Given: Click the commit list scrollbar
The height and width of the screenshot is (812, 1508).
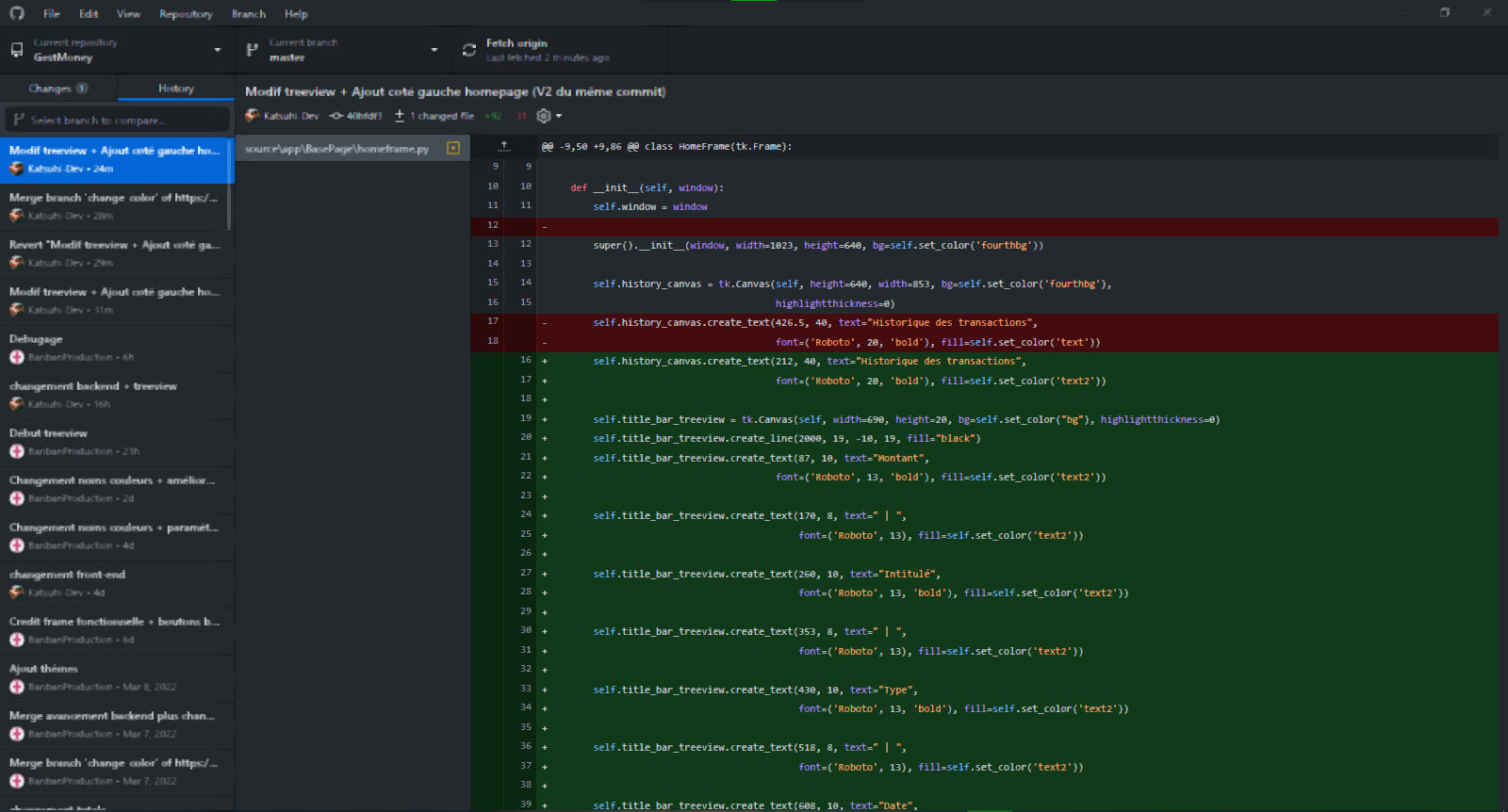Looking at the screenshot, I should (x=230, y=185).
